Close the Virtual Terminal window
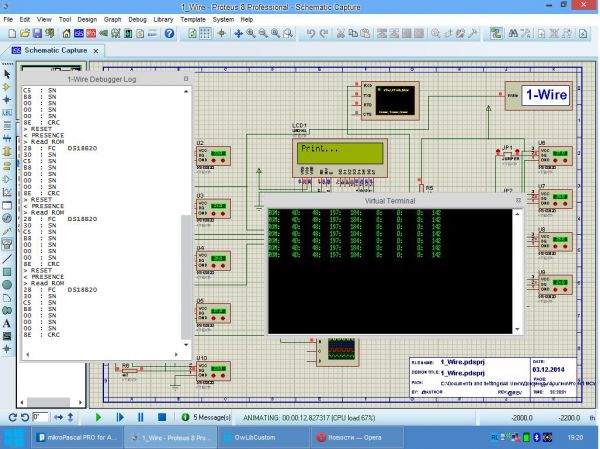 [518, 200]
